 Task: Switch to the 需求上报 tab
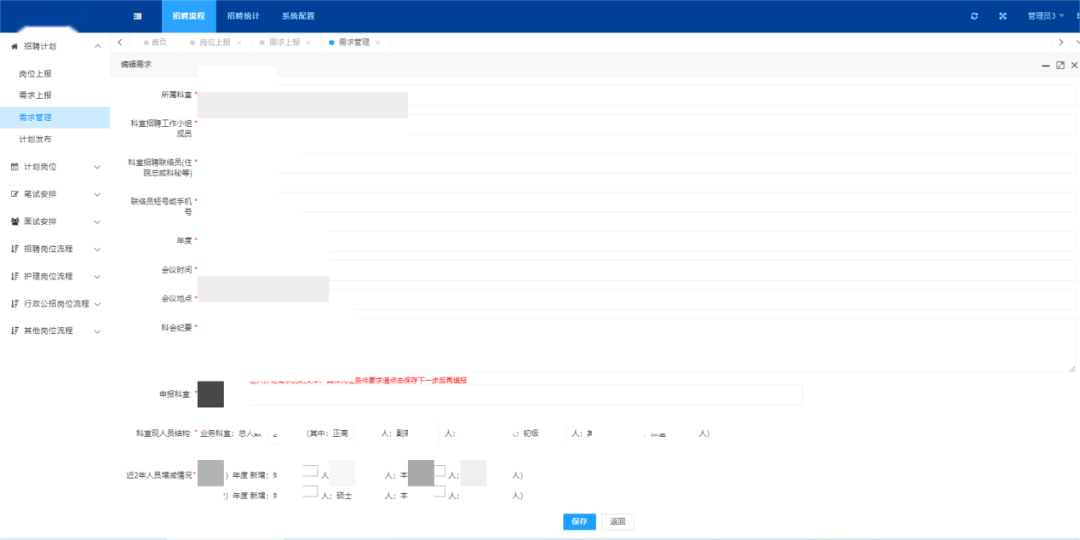point(284,43)
